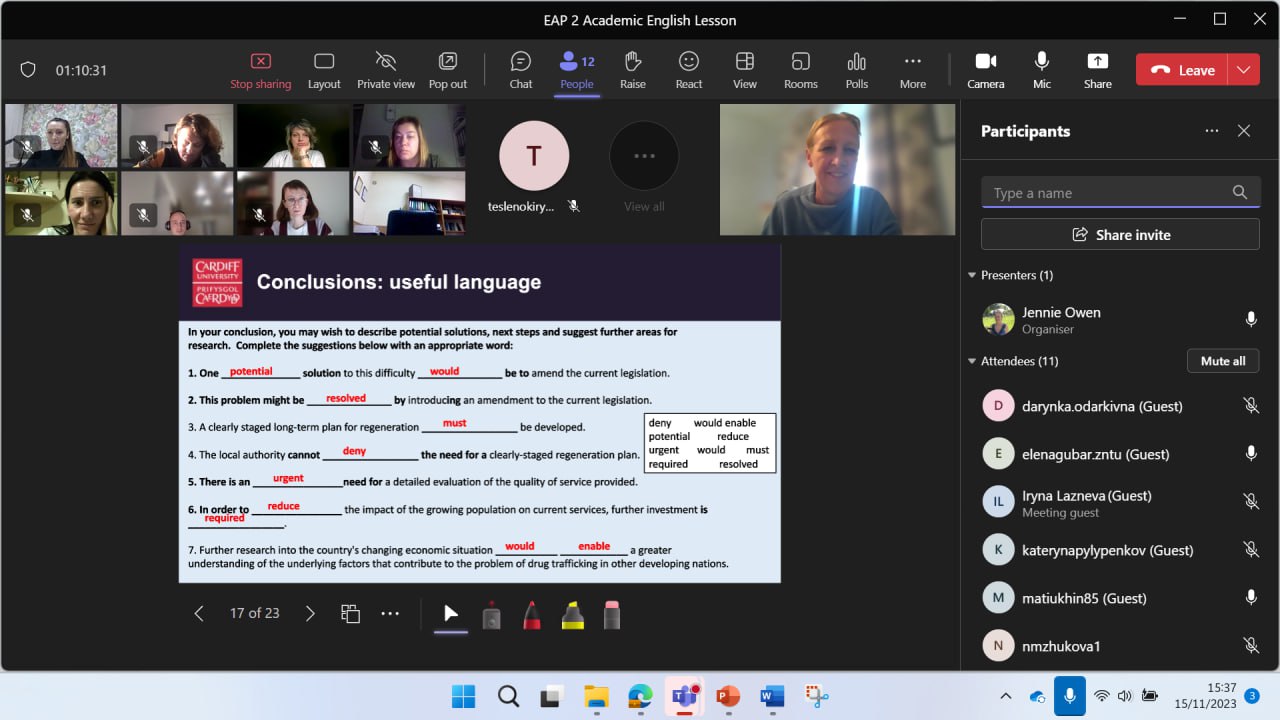The height and width of the screenshot is (720, 1280).
Task: Open the Rooms breakout option
Action: 800,70
